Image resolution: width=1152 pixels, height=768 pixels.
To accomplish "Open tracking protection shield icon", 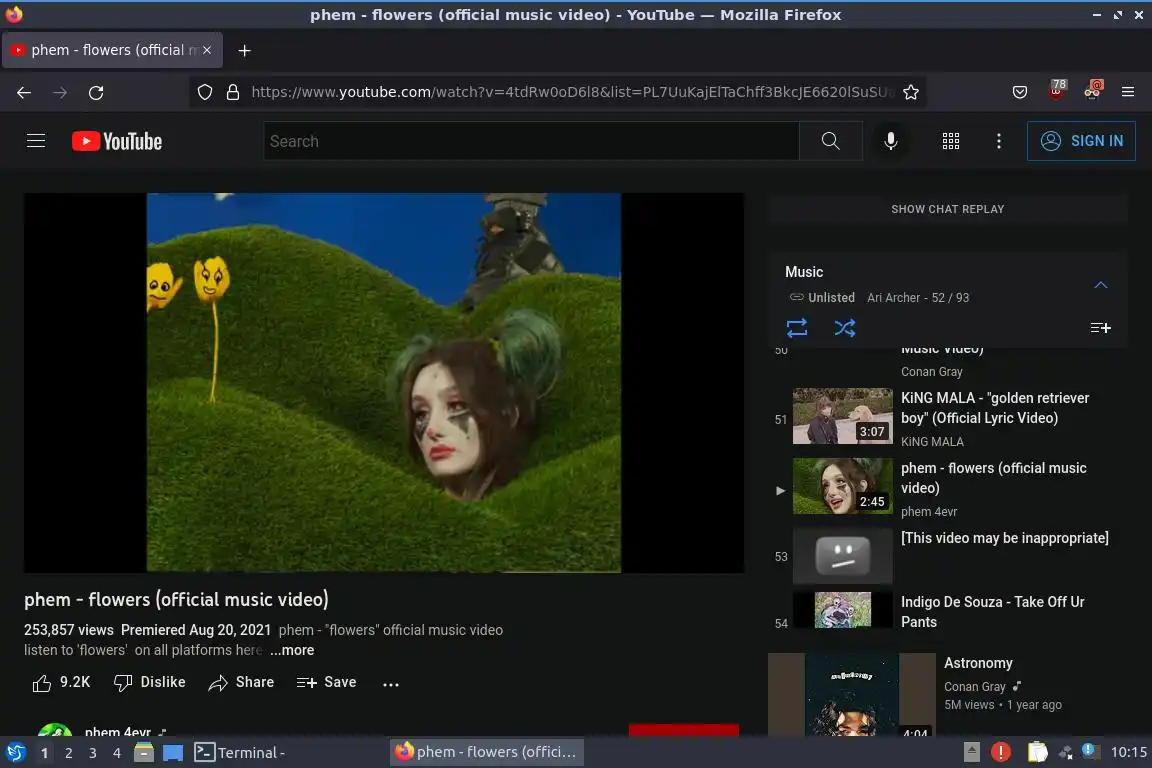I will pyautogui.click(x=205, y=92).
